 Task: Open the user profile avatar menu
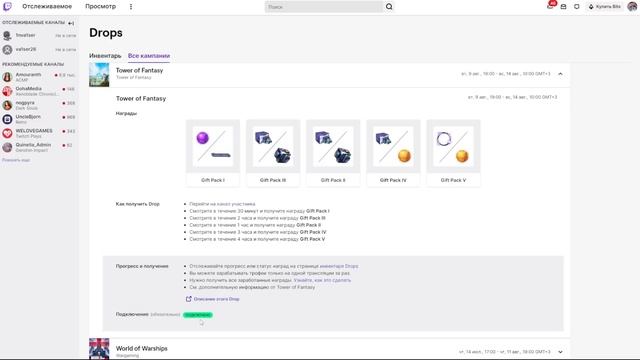[632, 7]
